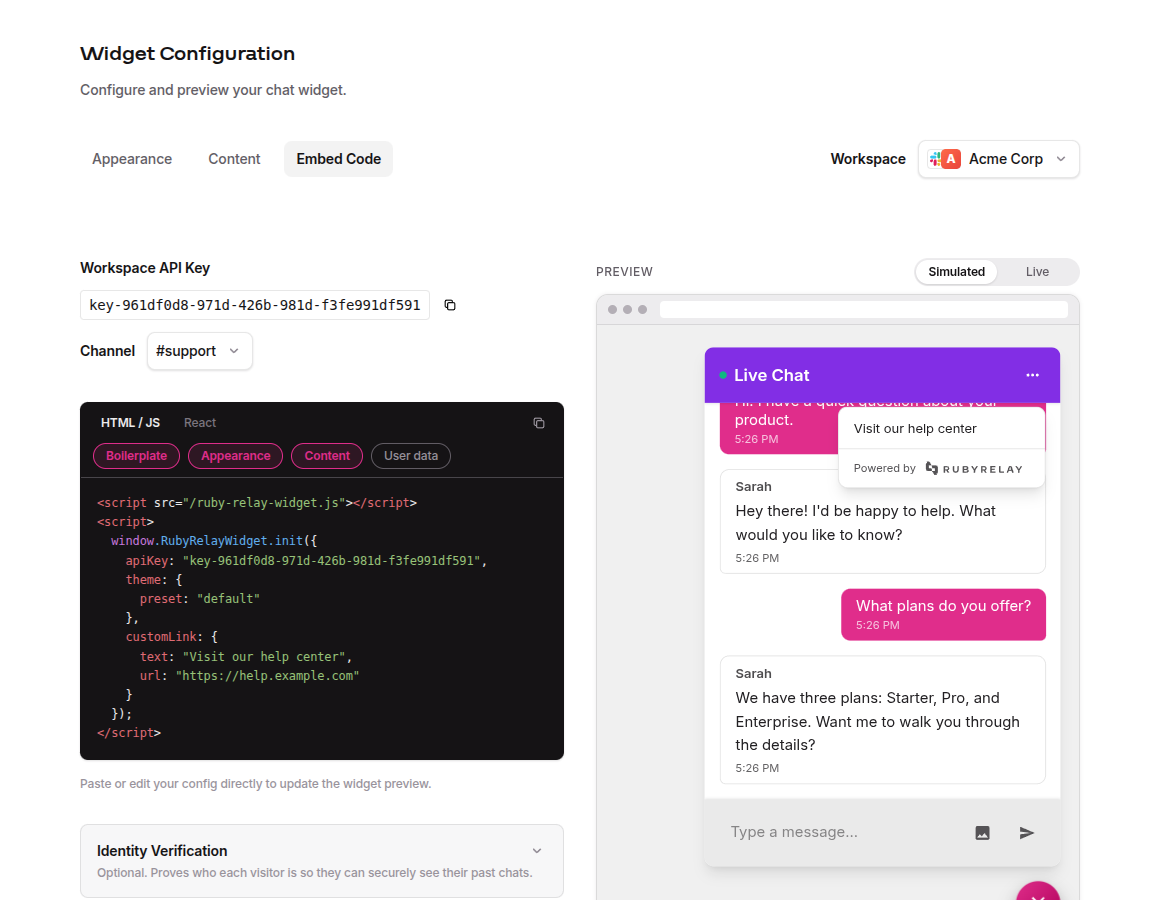Select the Embed Code tab

[338, 159]
